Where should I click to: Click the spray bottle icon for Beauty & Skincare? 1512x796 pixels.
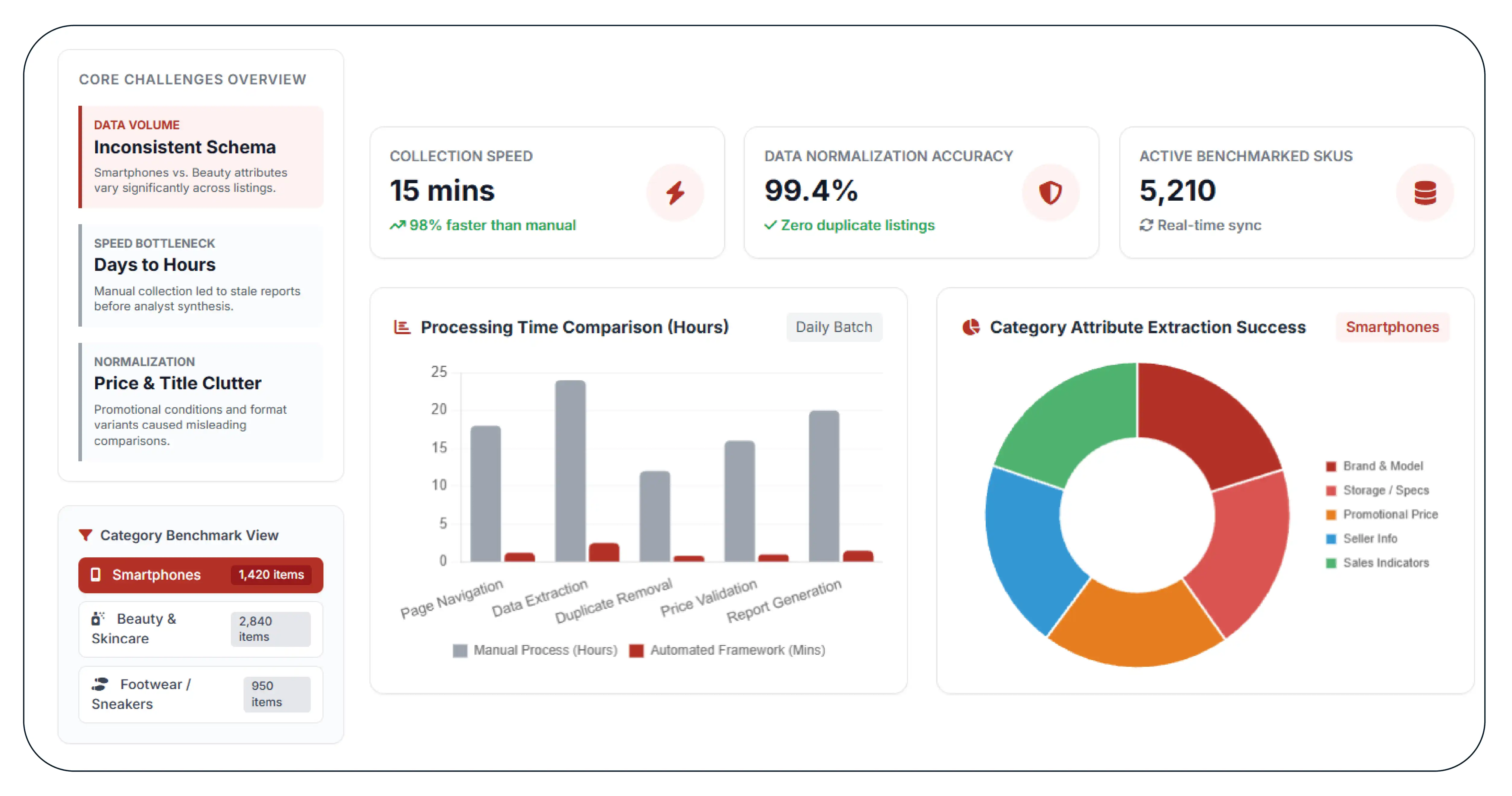(x=98, y=618)
